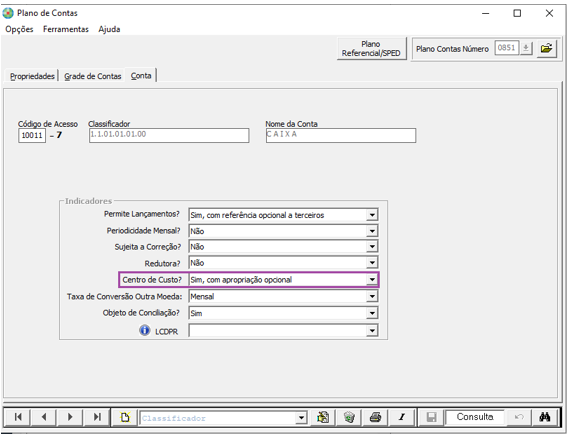Open the Centro de Custo dropdown

coord(372,280)
